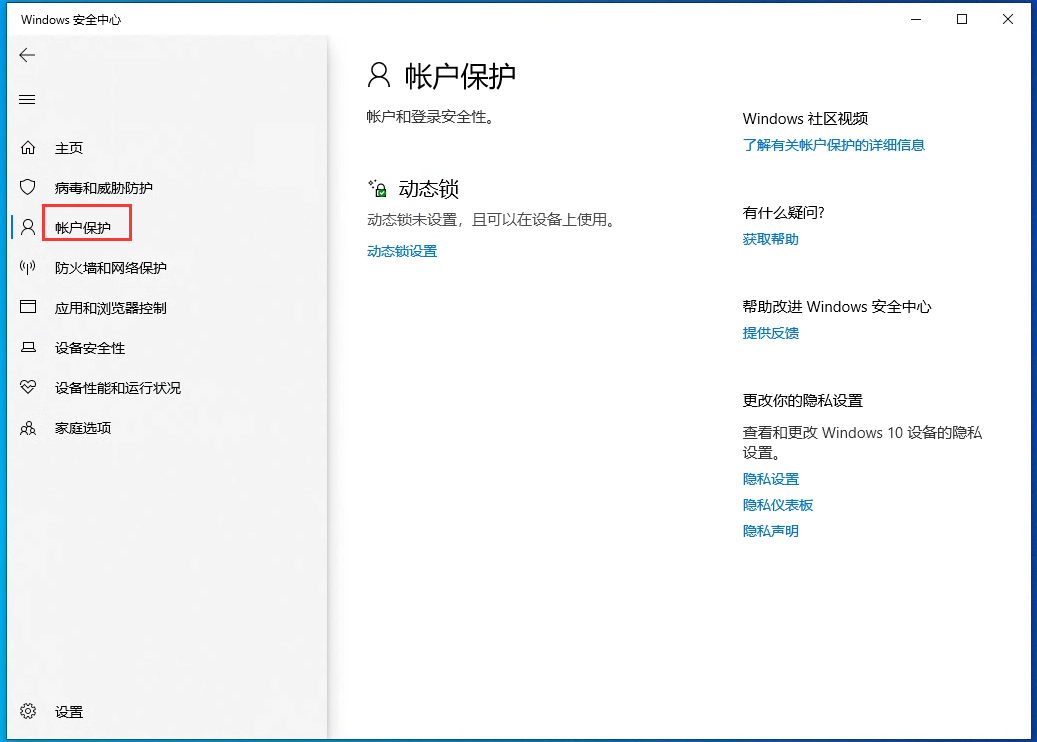Click the back arrow icon
Viewport: 1037px width, 742px height.
coord(27,55)
